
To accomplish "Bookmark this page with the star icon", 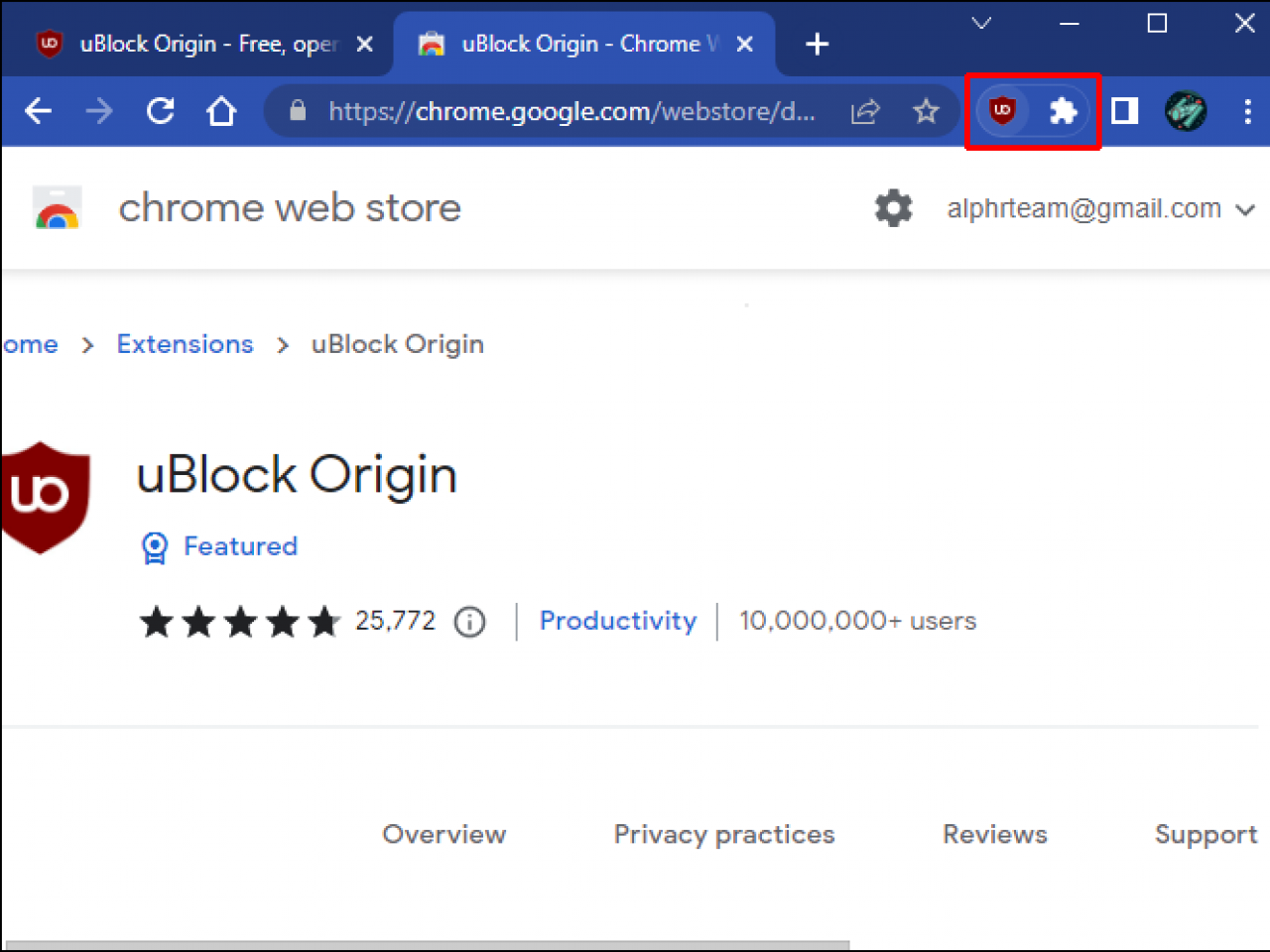I will 926,111.
